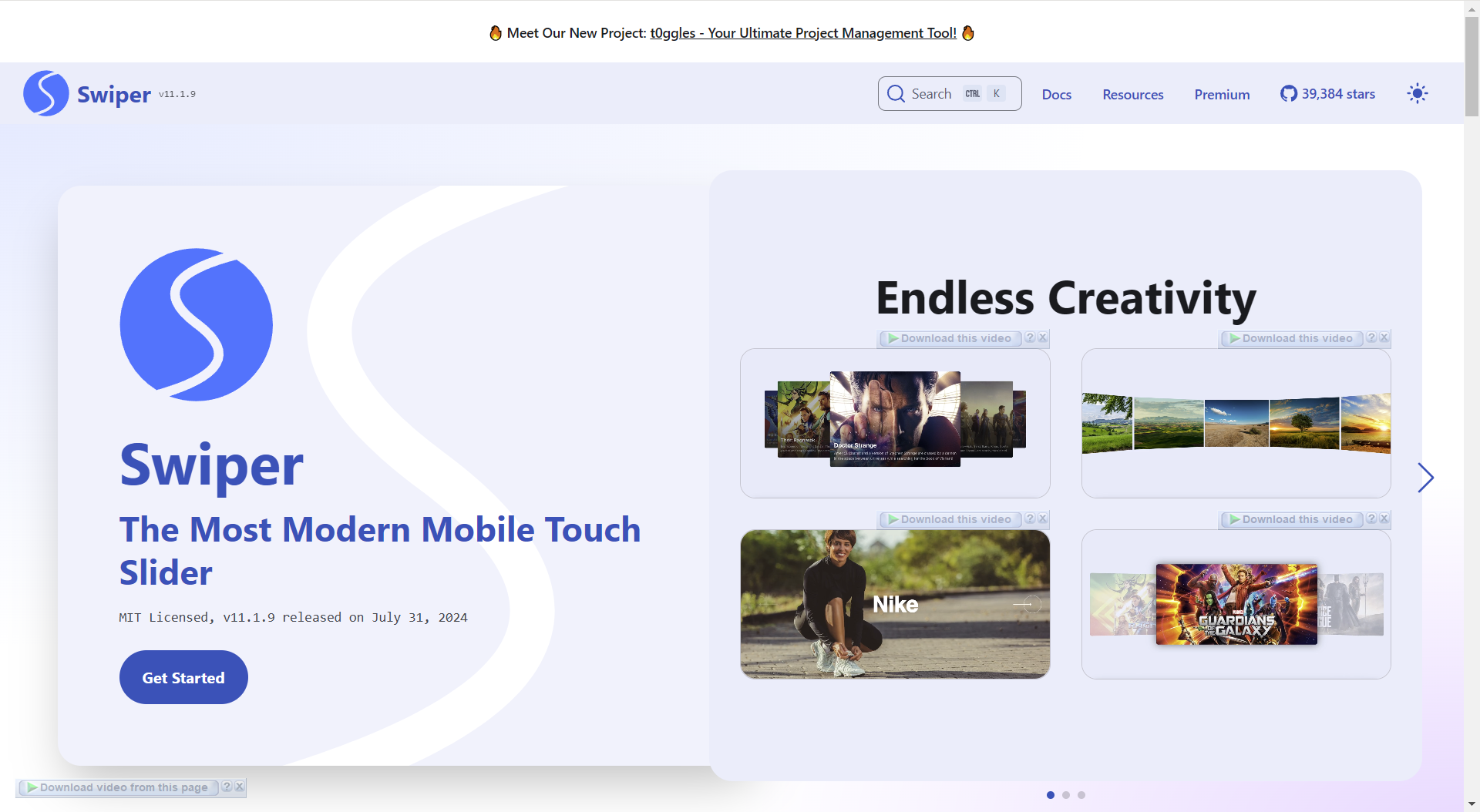1480x812 pixels.
Task: Close the bottom-left download video bar
Action: click(x=240, y=787)
